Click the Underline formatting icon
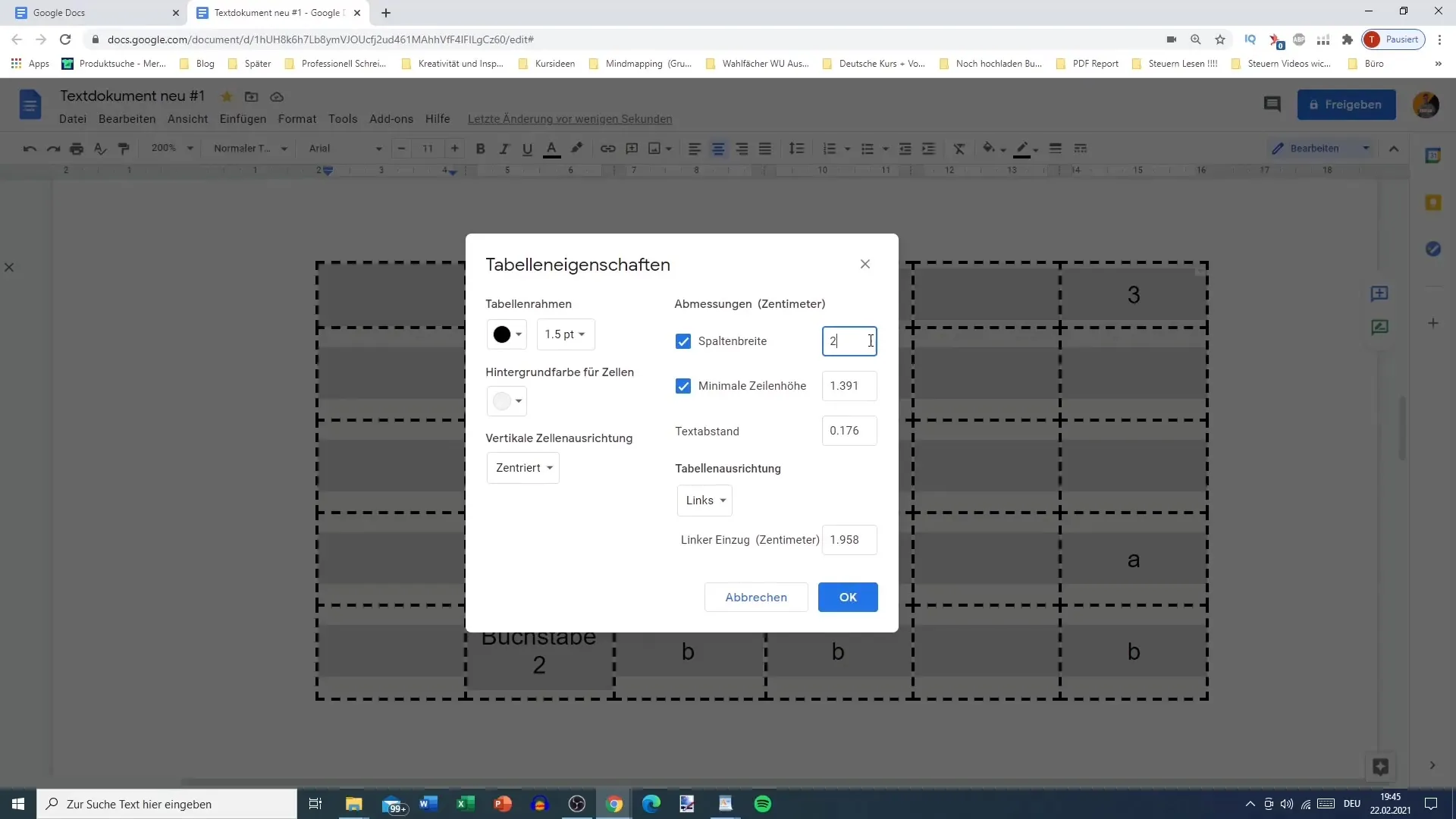Screen dimensions: 1456x819 tap(527, 148)
